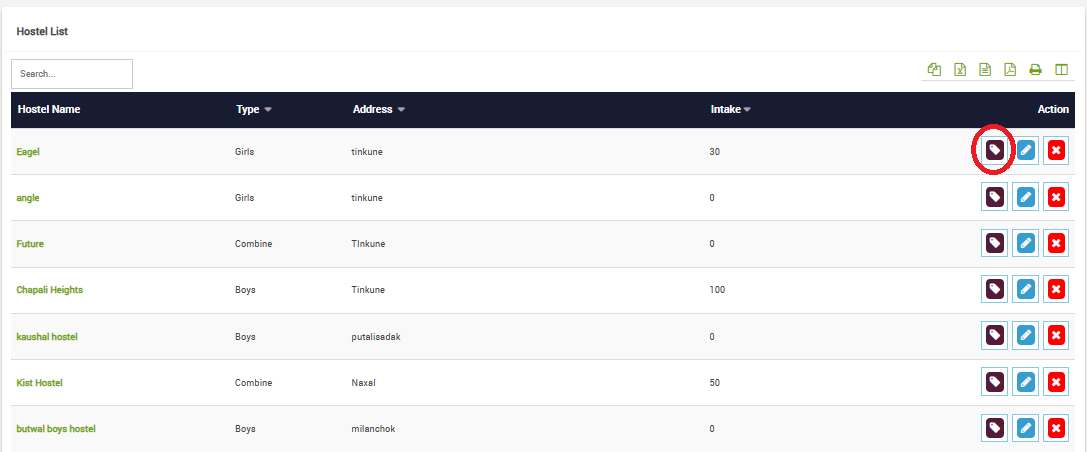Click tag icon for Chapali Heights
This screenshot has height=452, width=1087.
tap(994, 289)
